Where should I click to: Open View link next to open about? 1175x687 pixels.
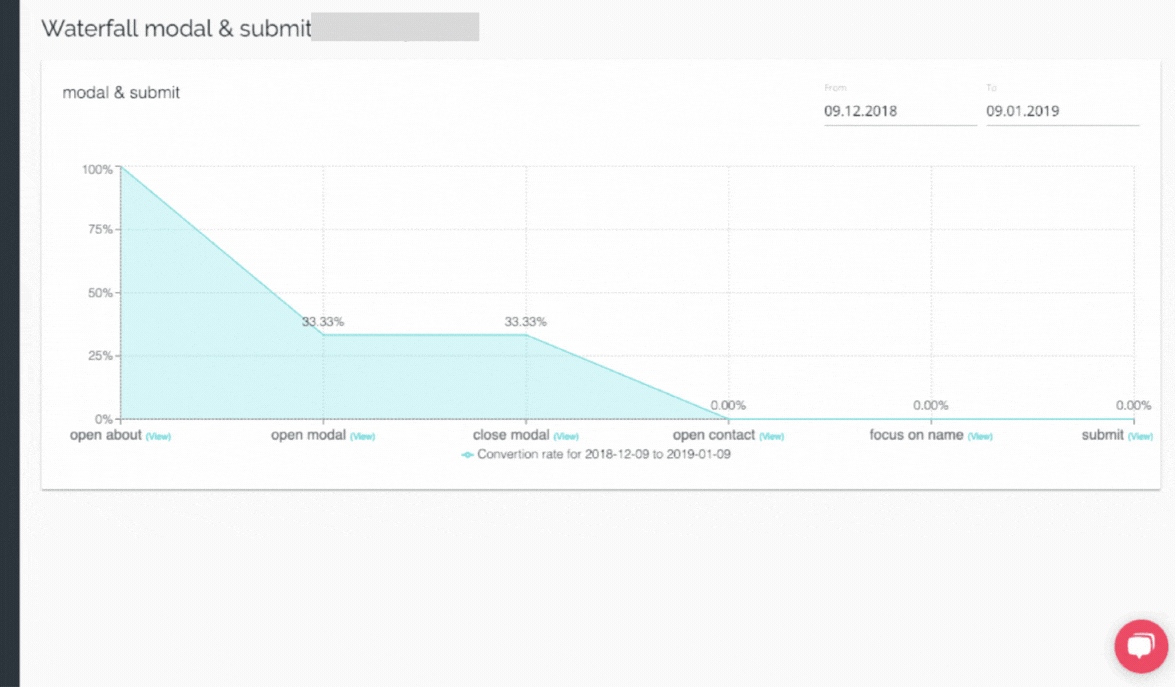(x=158, y=437)
